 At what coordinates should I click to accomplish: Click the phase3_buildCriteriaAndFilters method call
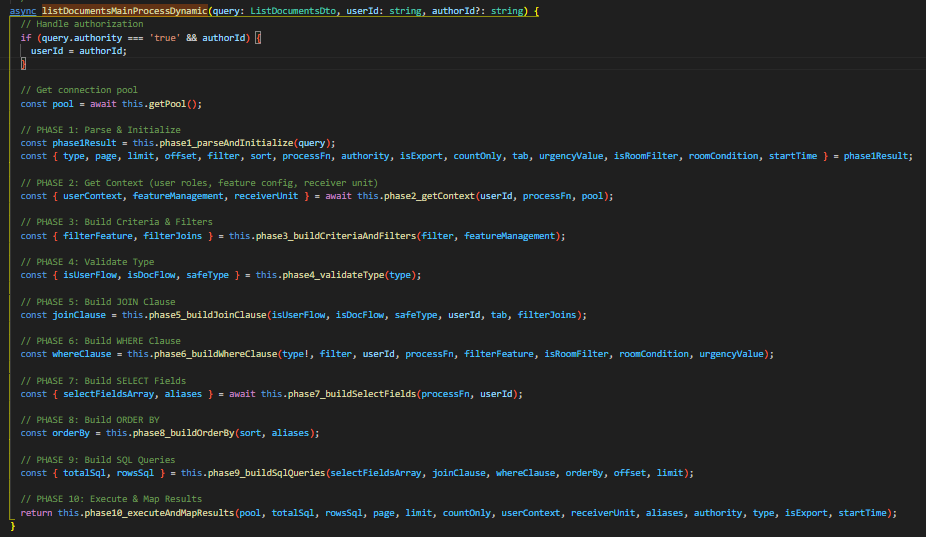click(319, 235)
